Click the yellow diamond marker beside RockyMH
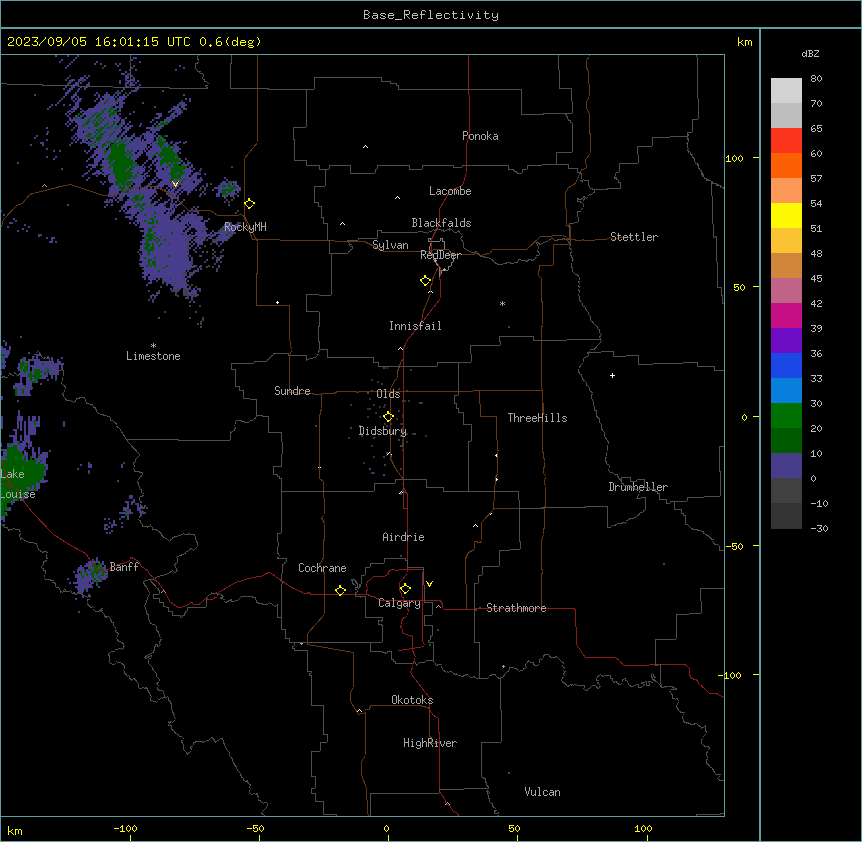The image size is (862, 842). pos(250,204)
